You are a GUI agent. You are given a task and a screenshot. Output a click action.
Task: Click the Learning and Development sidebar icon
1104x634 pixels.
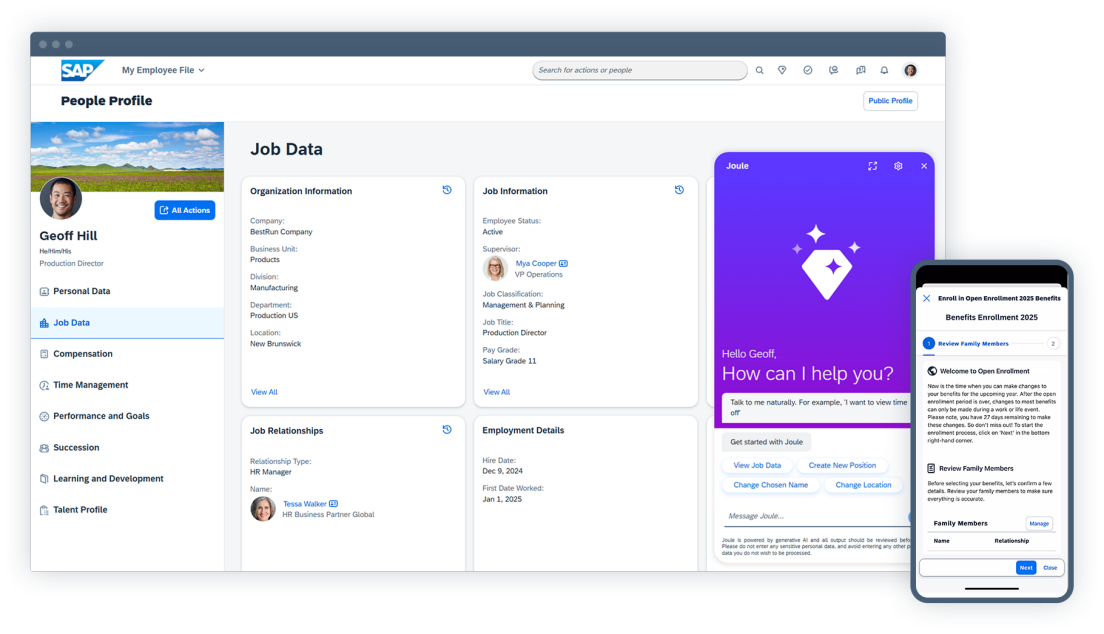pyautogui.click(x=44, y=479)
